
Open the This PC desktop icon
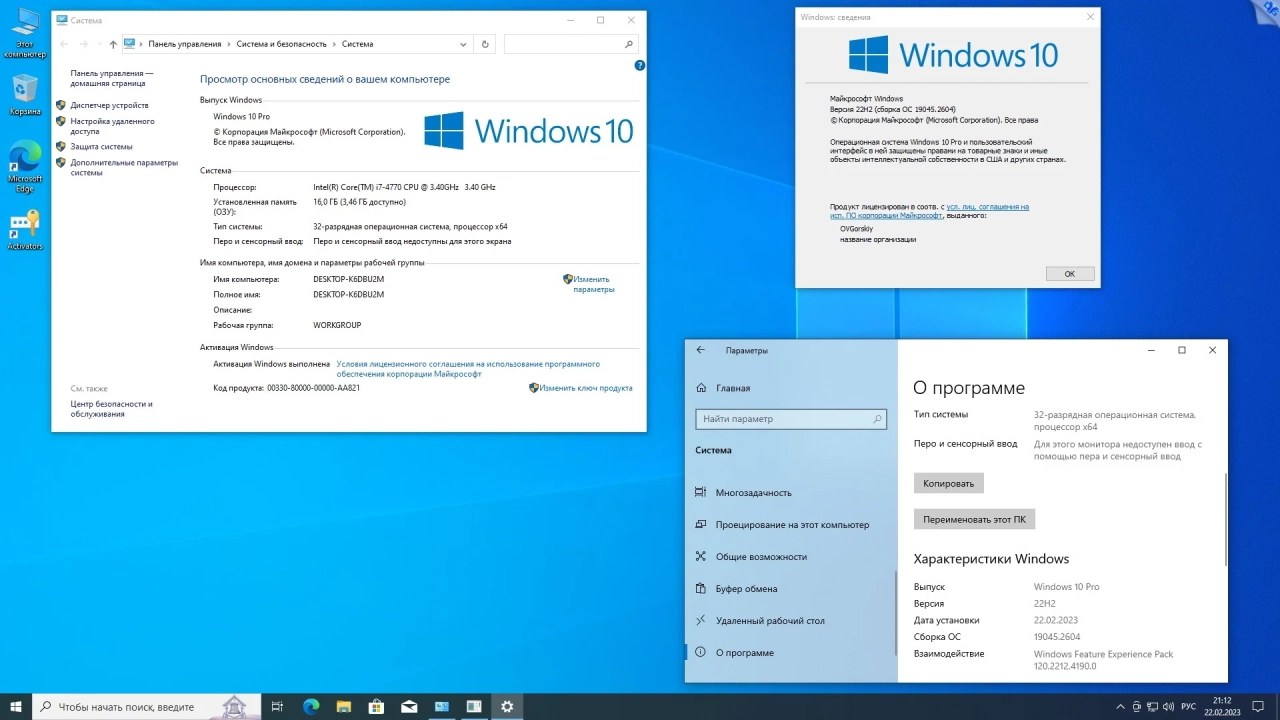(x=25, y=32)
